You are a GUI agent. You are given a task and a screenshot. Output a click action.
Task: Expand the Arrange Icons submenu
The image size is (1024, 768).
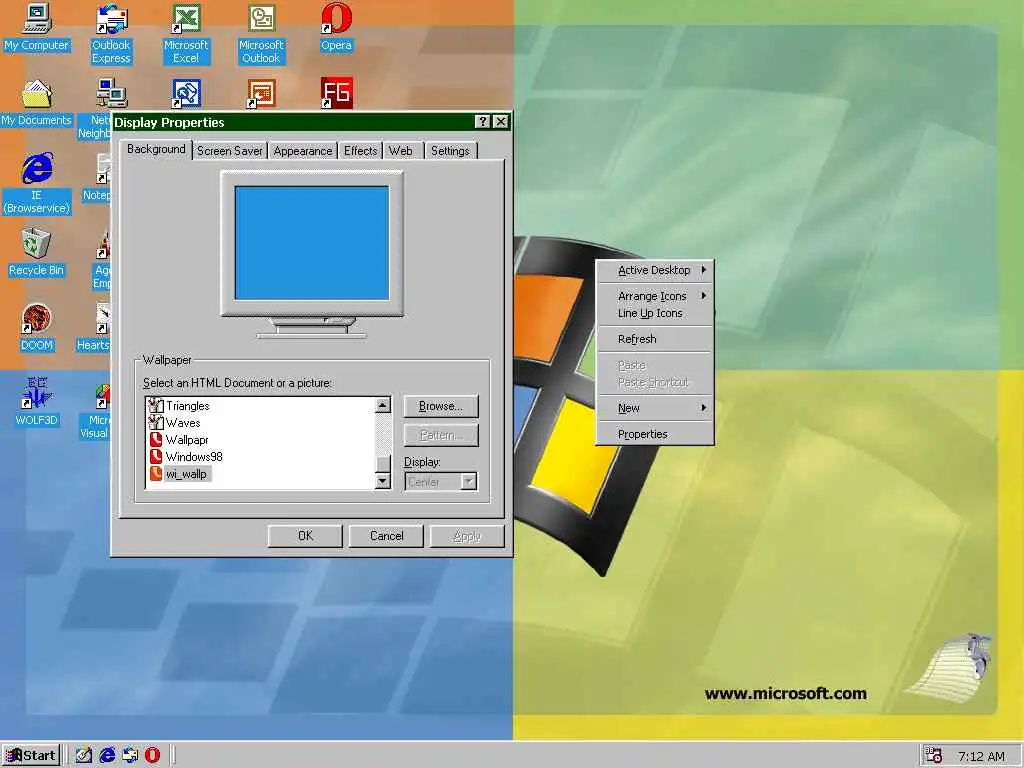click(x=655, y=296)
